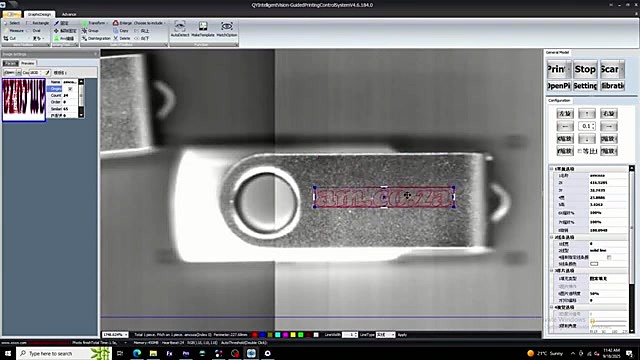
Task: Click the move-right arrow button
Action: (609, 126)
